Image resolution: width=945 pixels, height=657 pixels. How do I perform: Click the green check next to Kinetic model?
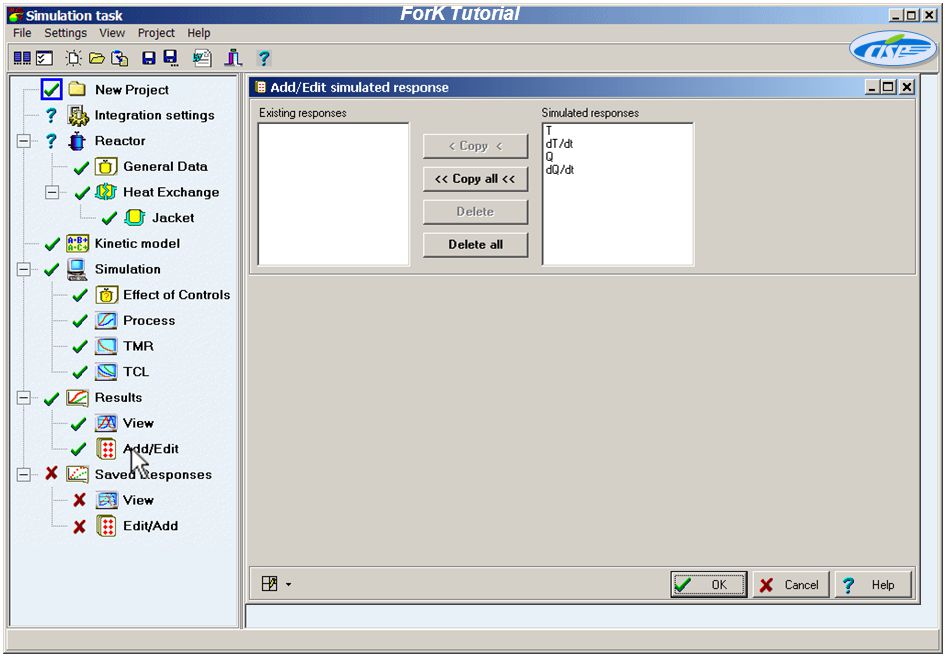pyautogui.click(x=52, y=244)
